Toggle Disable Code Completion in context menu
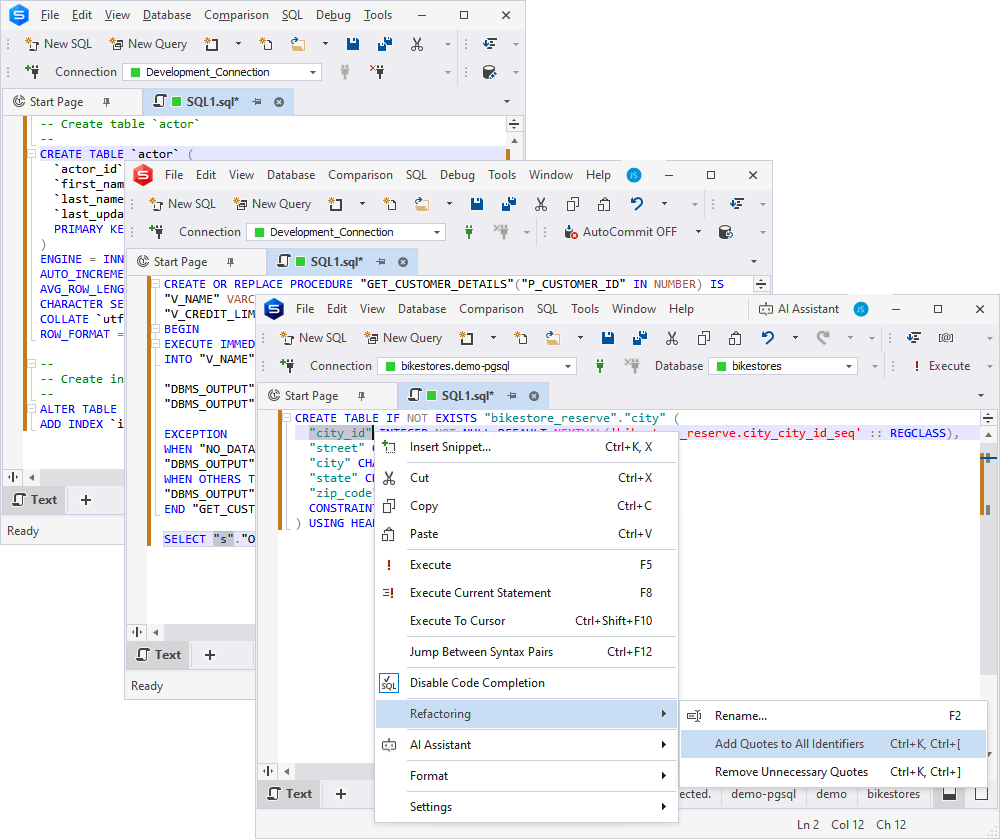Image resolution: width=1000 pixels, height=839 pixels. pos(477,683)
